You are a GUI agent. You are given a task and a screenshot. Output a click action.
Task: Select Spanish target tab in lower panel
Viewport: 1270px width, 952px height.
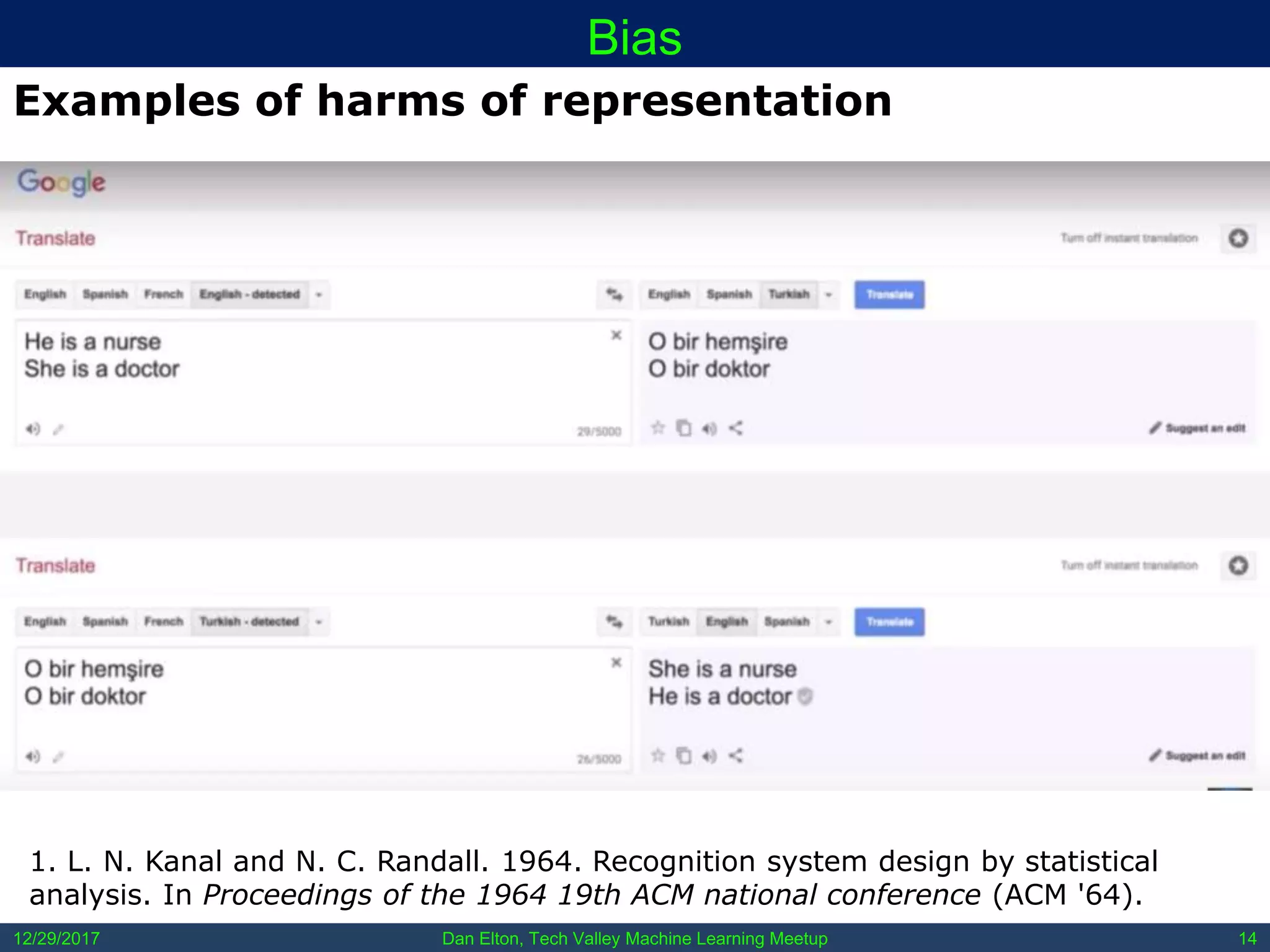click(787, 622)
